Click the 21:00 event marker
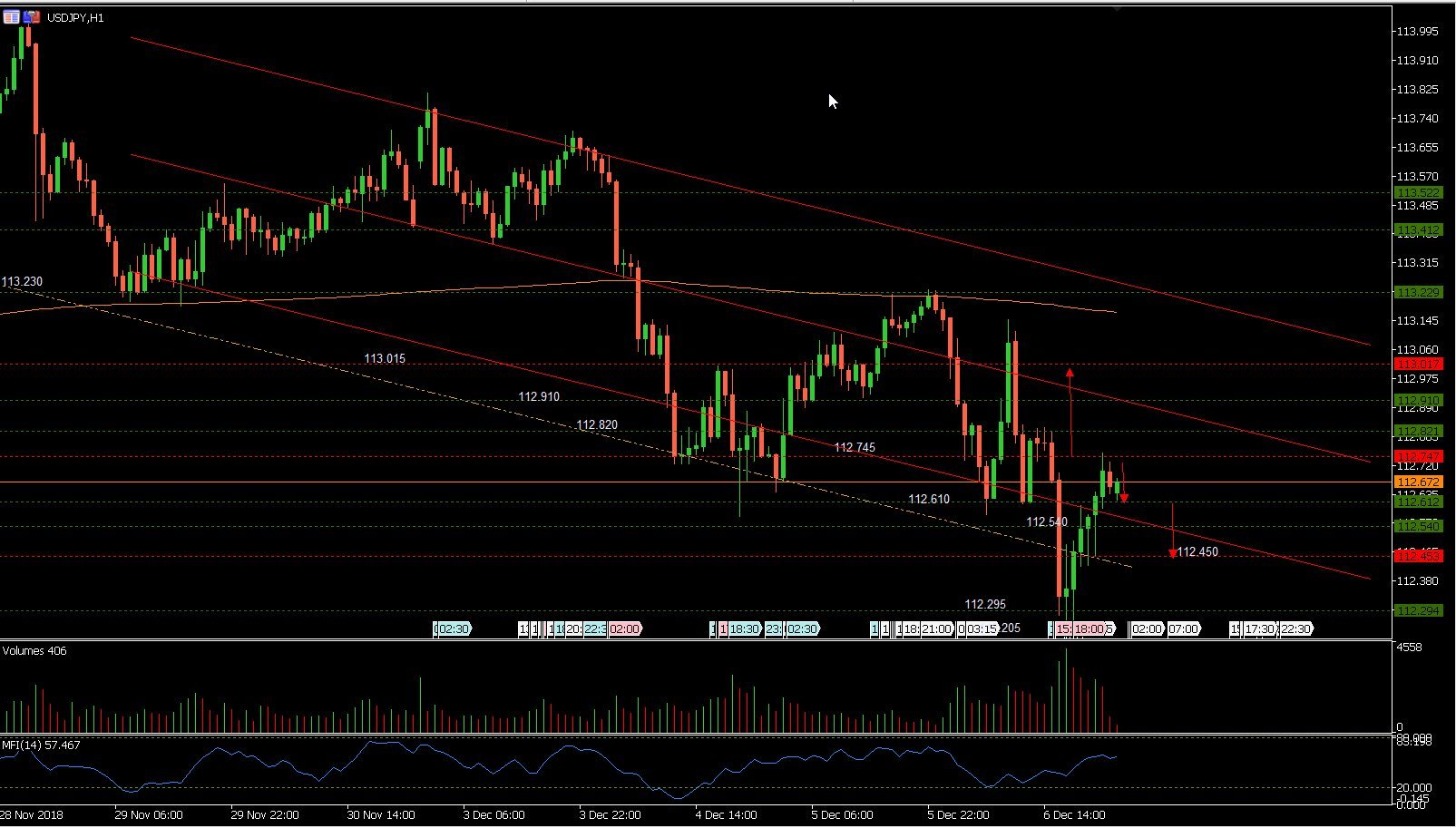This screenshot has width=1456, height=828. (x=937, y=629)
